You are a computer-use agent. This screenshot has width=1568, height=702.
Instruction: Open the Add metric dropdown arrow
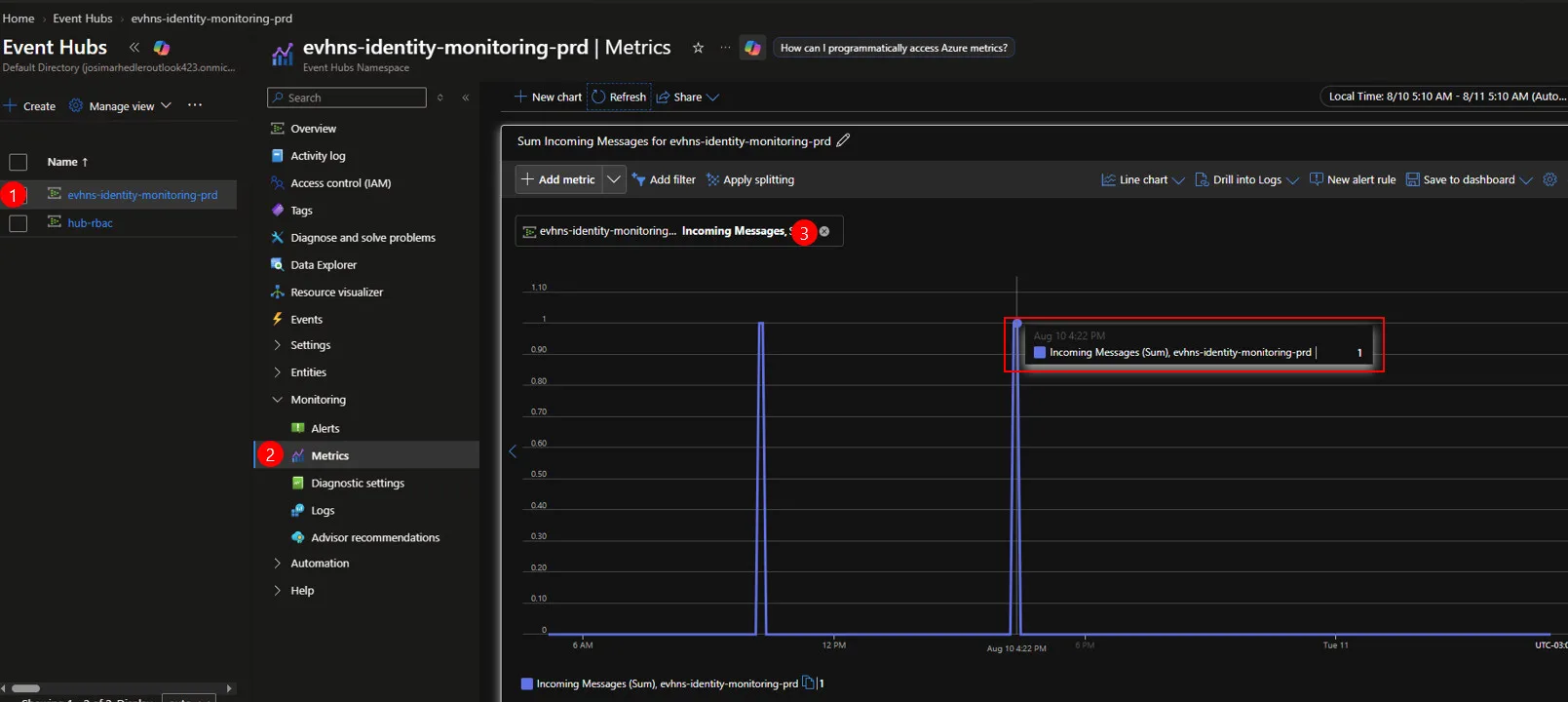(x=614, y=179)
